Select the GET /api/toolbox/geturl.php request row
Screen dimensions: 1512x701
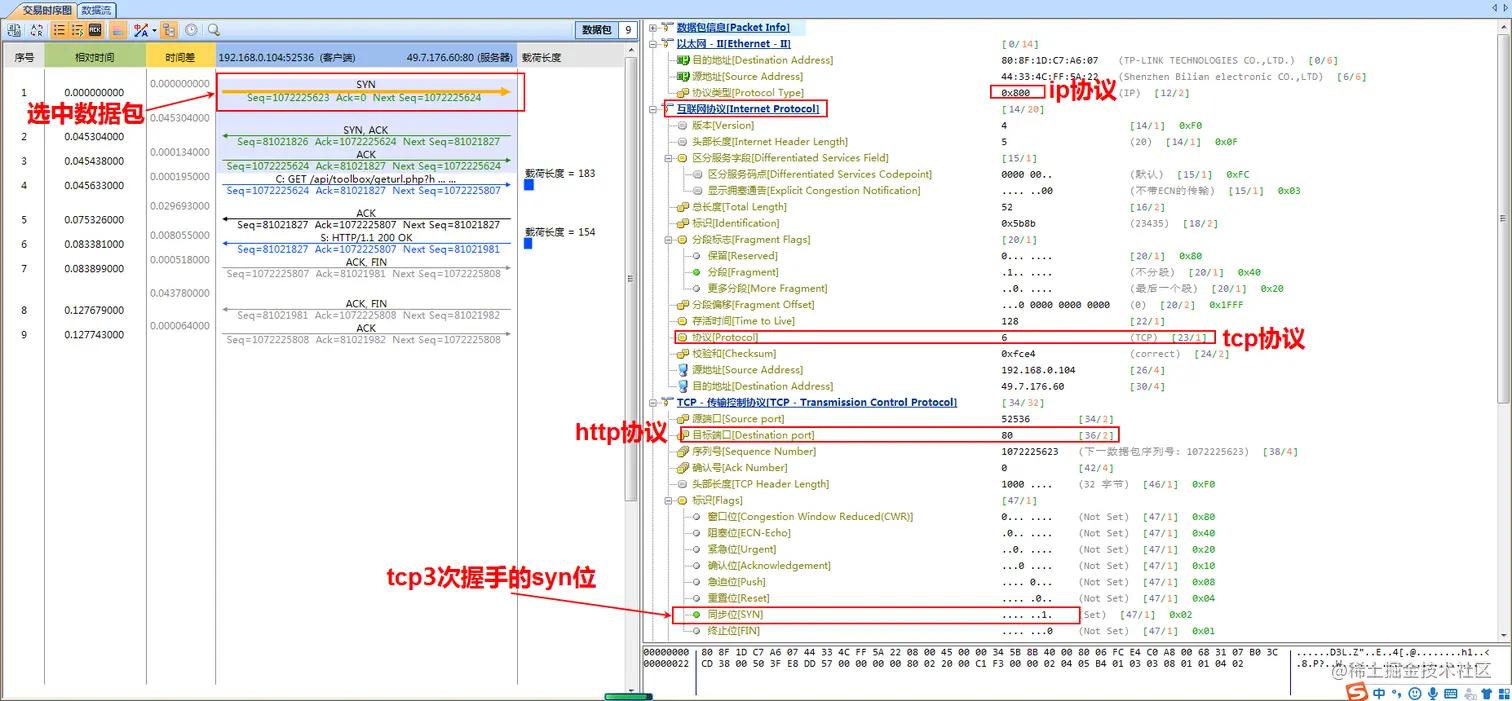click(366, 185)
